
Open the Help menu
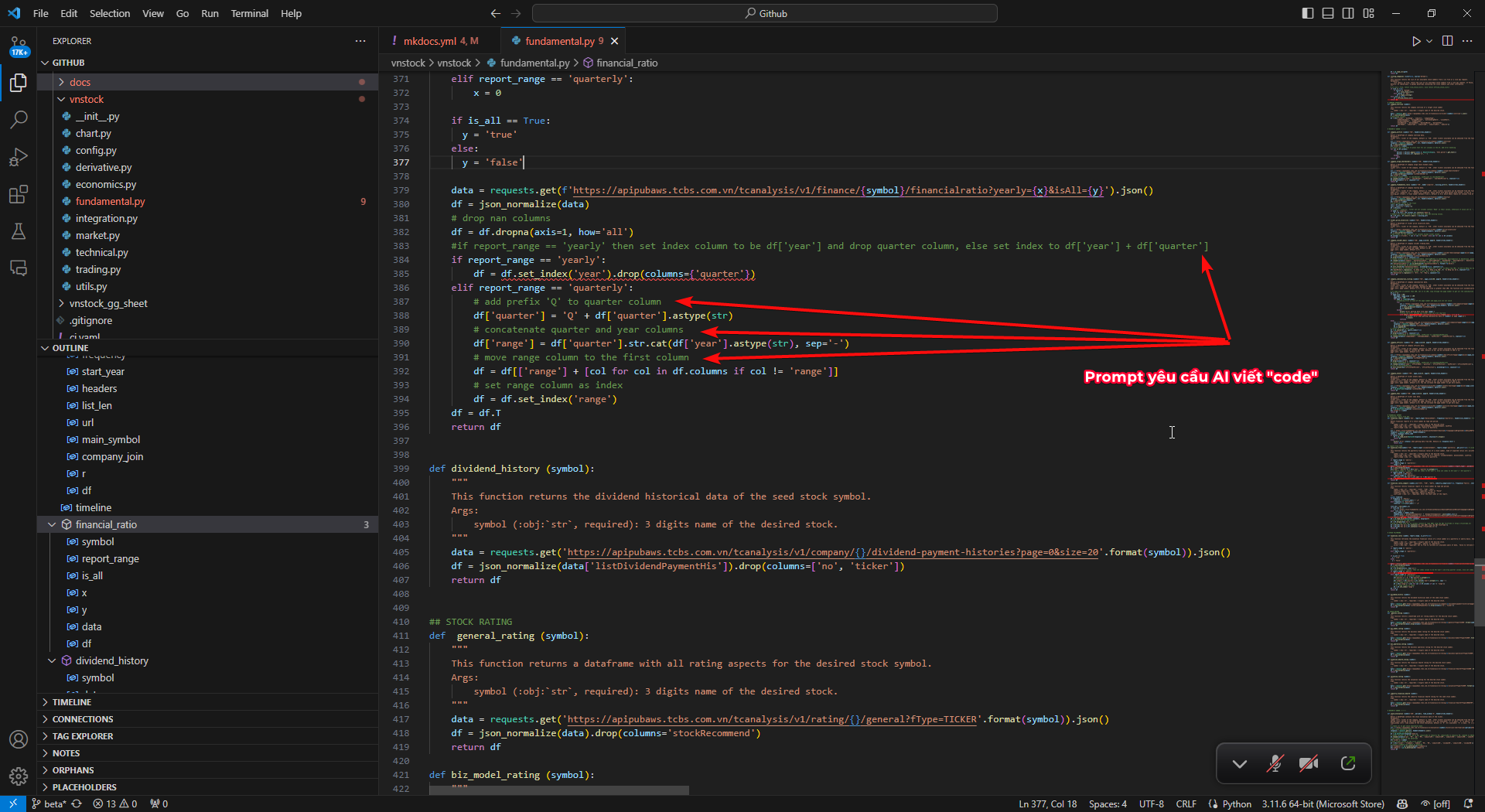click(291, 13)
